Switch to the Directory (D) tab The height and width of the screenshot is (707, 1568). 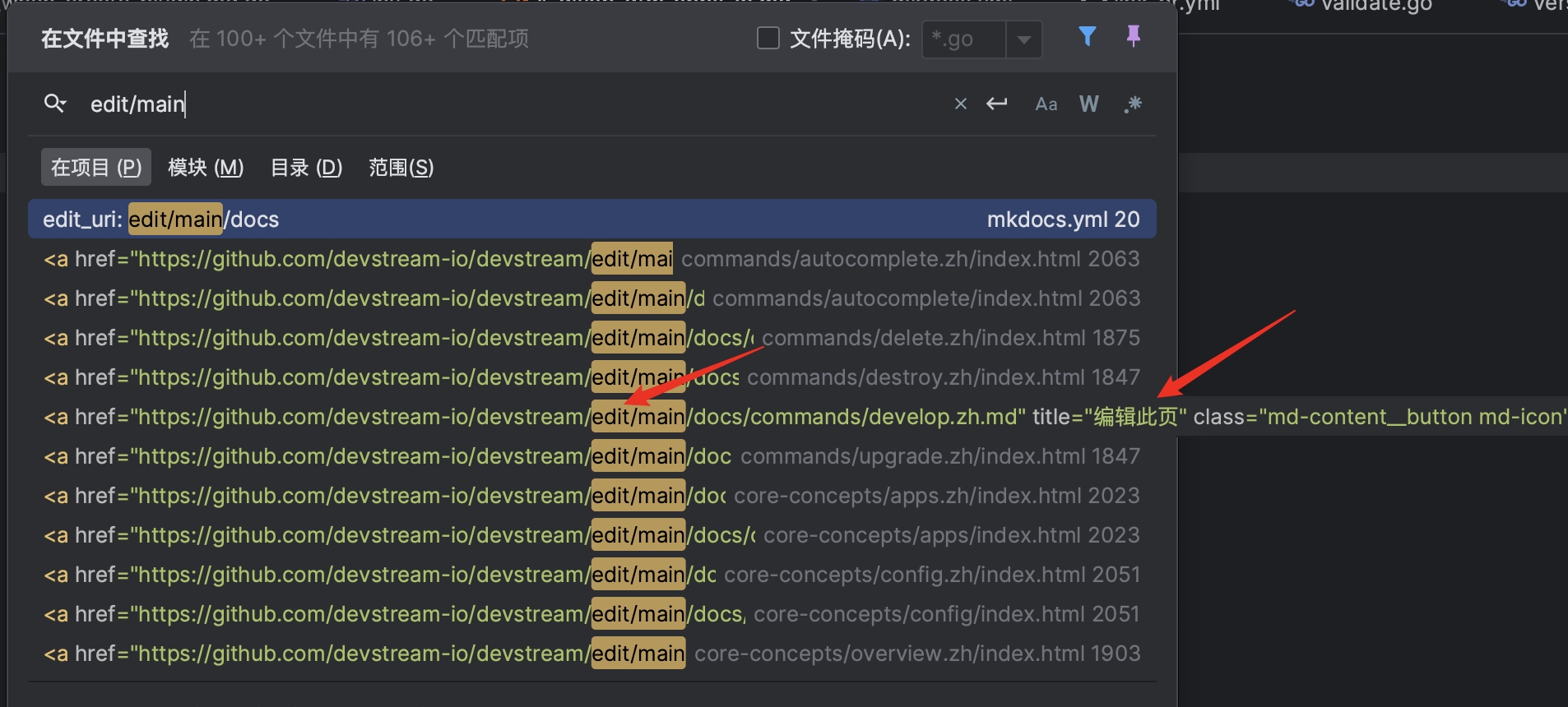[306, 168]
